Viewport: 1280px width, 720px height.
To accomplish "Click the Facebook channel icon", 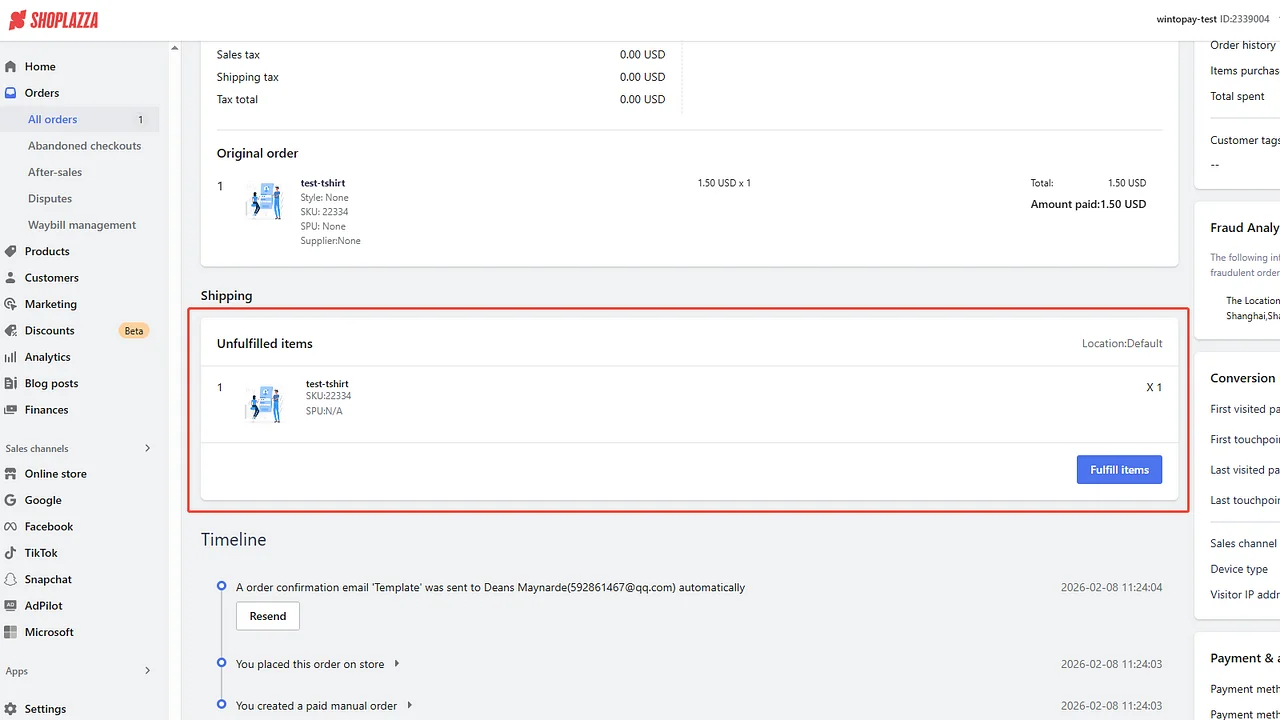I will (x=11, y=527).
